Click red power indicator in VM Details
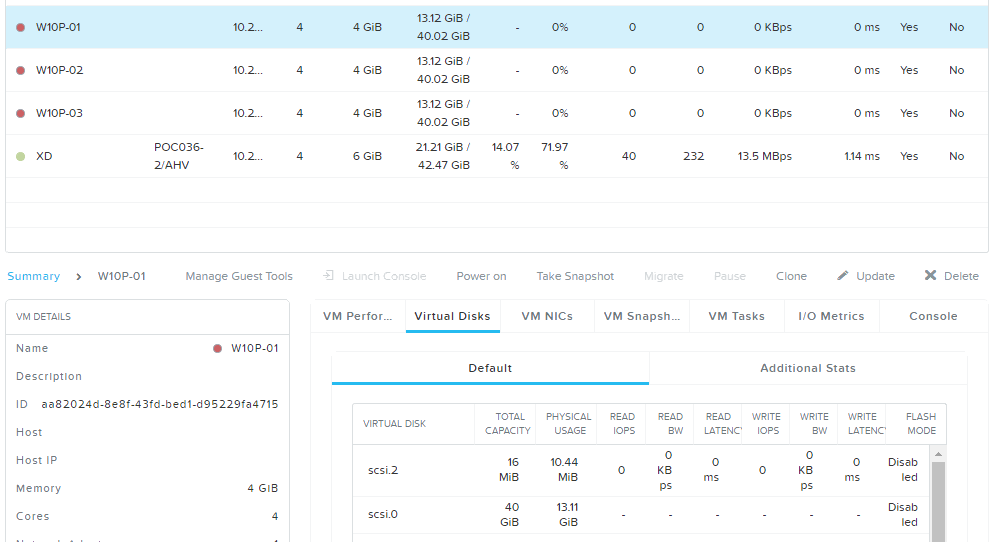 [218, 348]
